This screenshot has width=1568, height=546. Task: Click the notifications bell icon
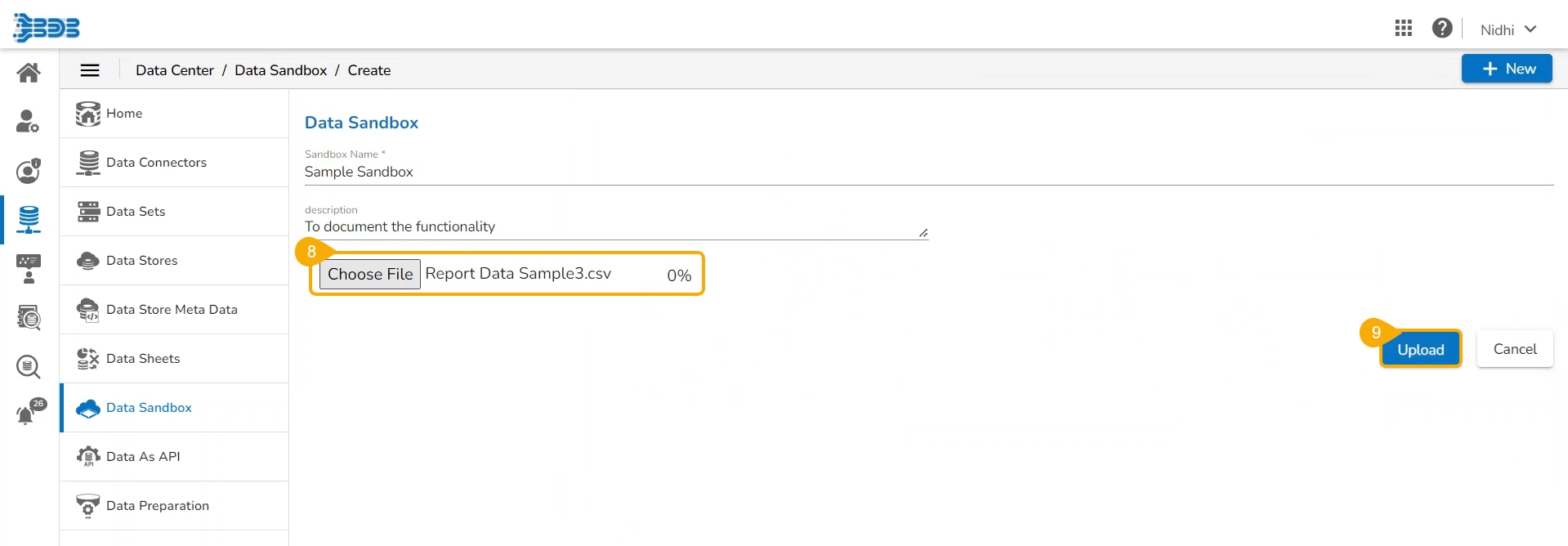pyautogui.click(x=27, y=414)
